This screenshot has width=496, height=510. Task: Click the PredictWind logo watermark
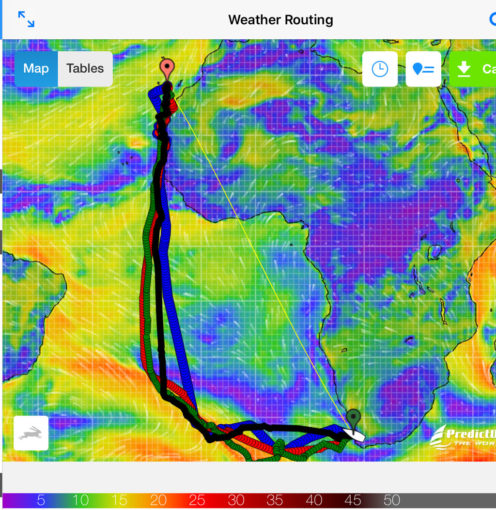[463, 437]
